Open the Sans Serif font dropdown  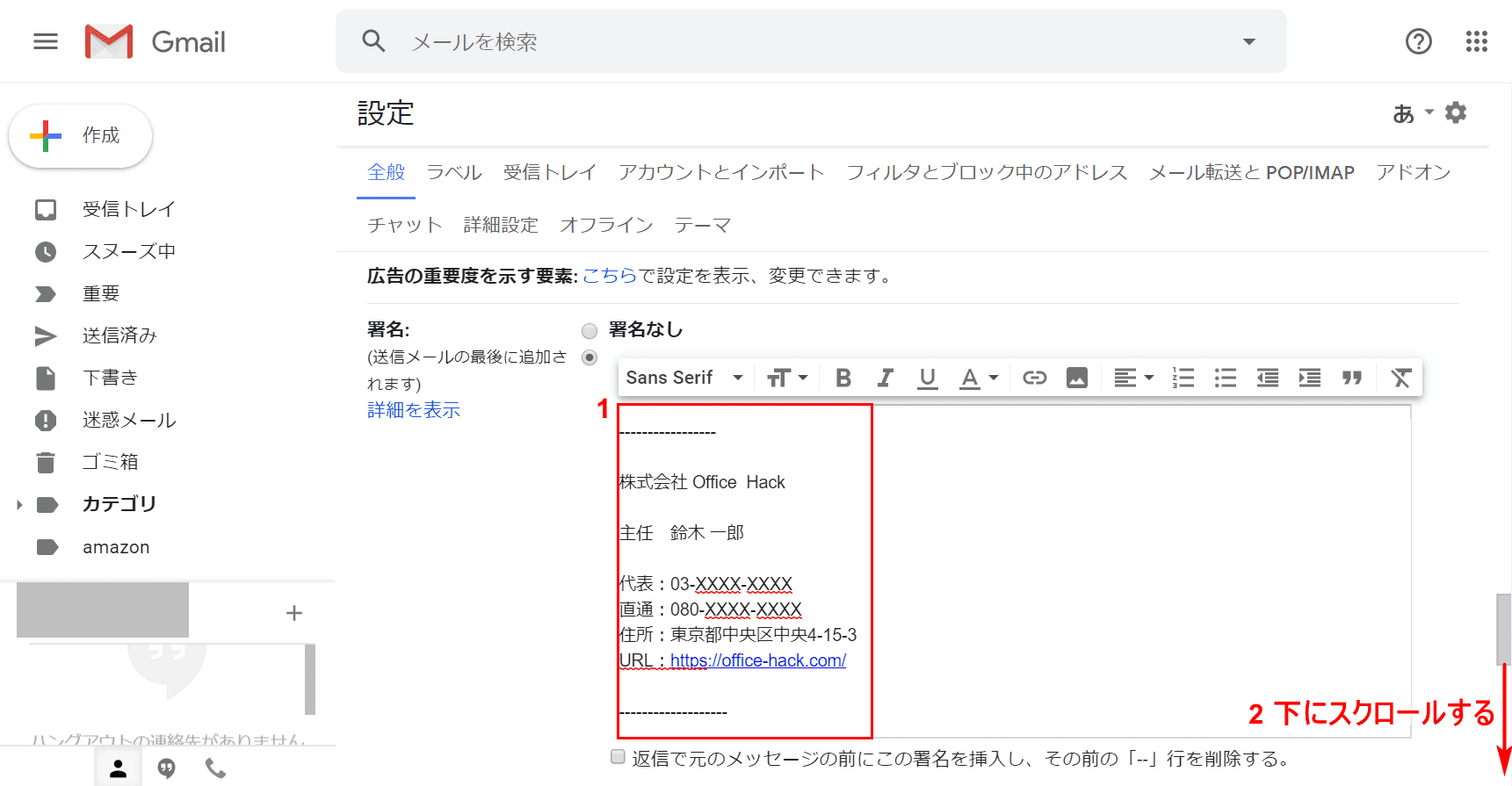(x=684, y=378)
